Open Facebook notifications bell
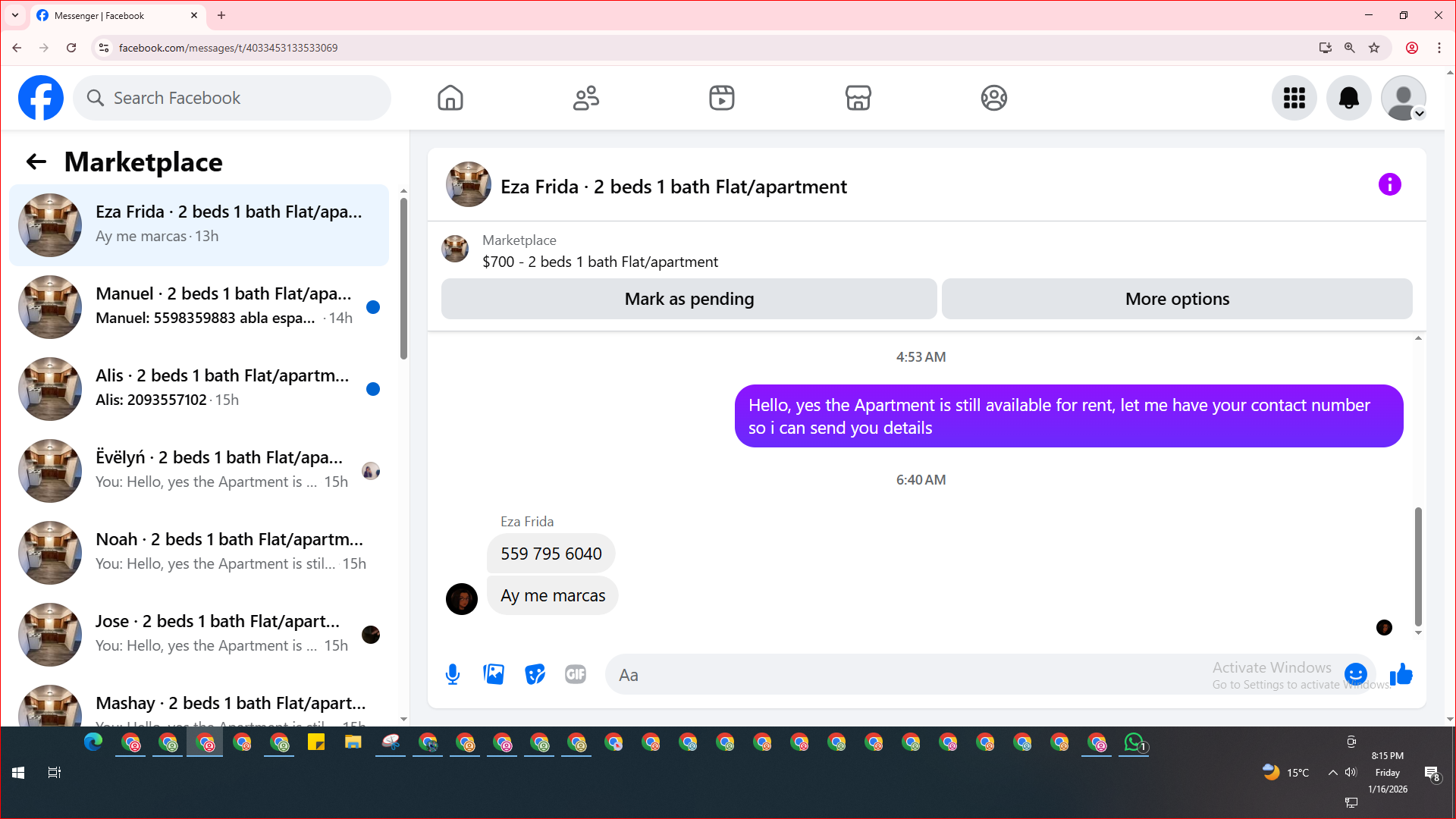Viewport: 1456px width, 819px height. tap(1348, 98)
